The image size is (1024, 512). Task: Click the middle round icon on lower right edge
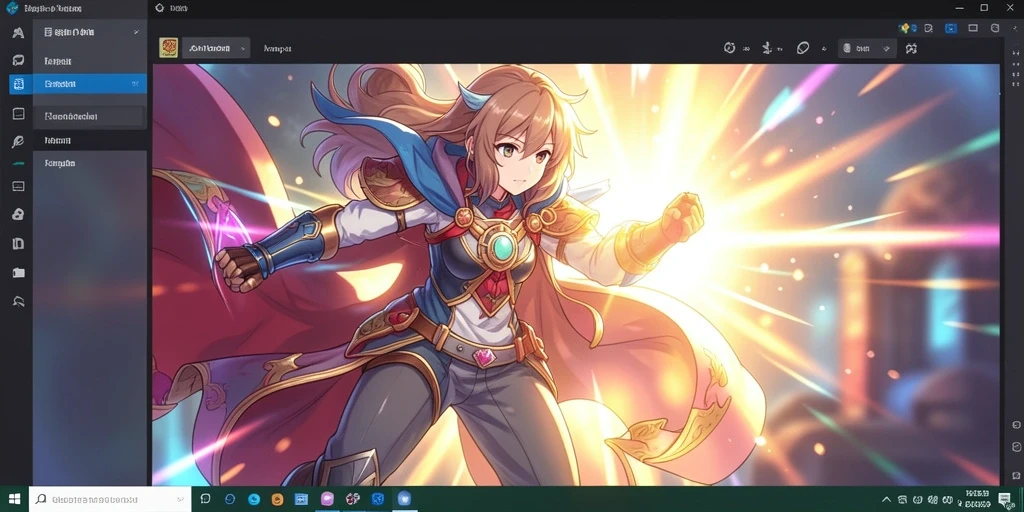(1016, 447)
